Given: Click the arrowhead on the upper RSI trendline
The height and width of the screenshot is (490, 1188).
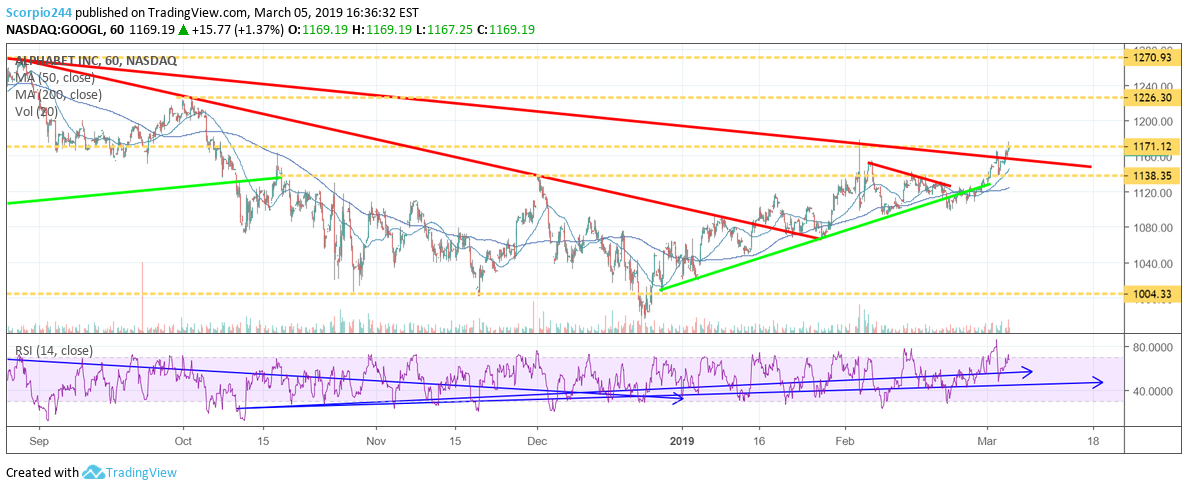Looking at the screenshot, I should click(x=1027, y=371).
